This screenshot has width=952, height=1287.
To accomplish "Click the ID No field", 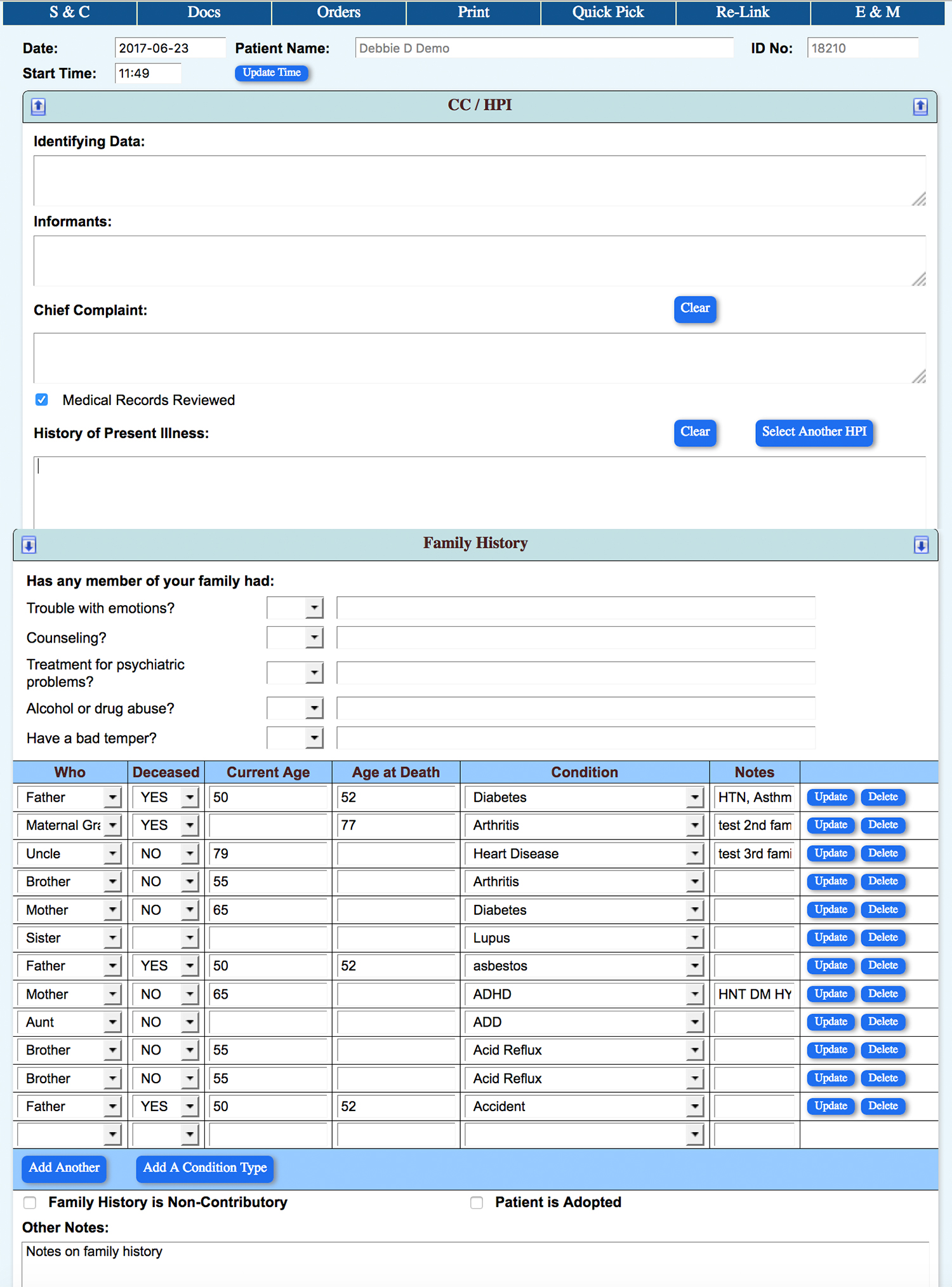I will (x=863, y=48).
